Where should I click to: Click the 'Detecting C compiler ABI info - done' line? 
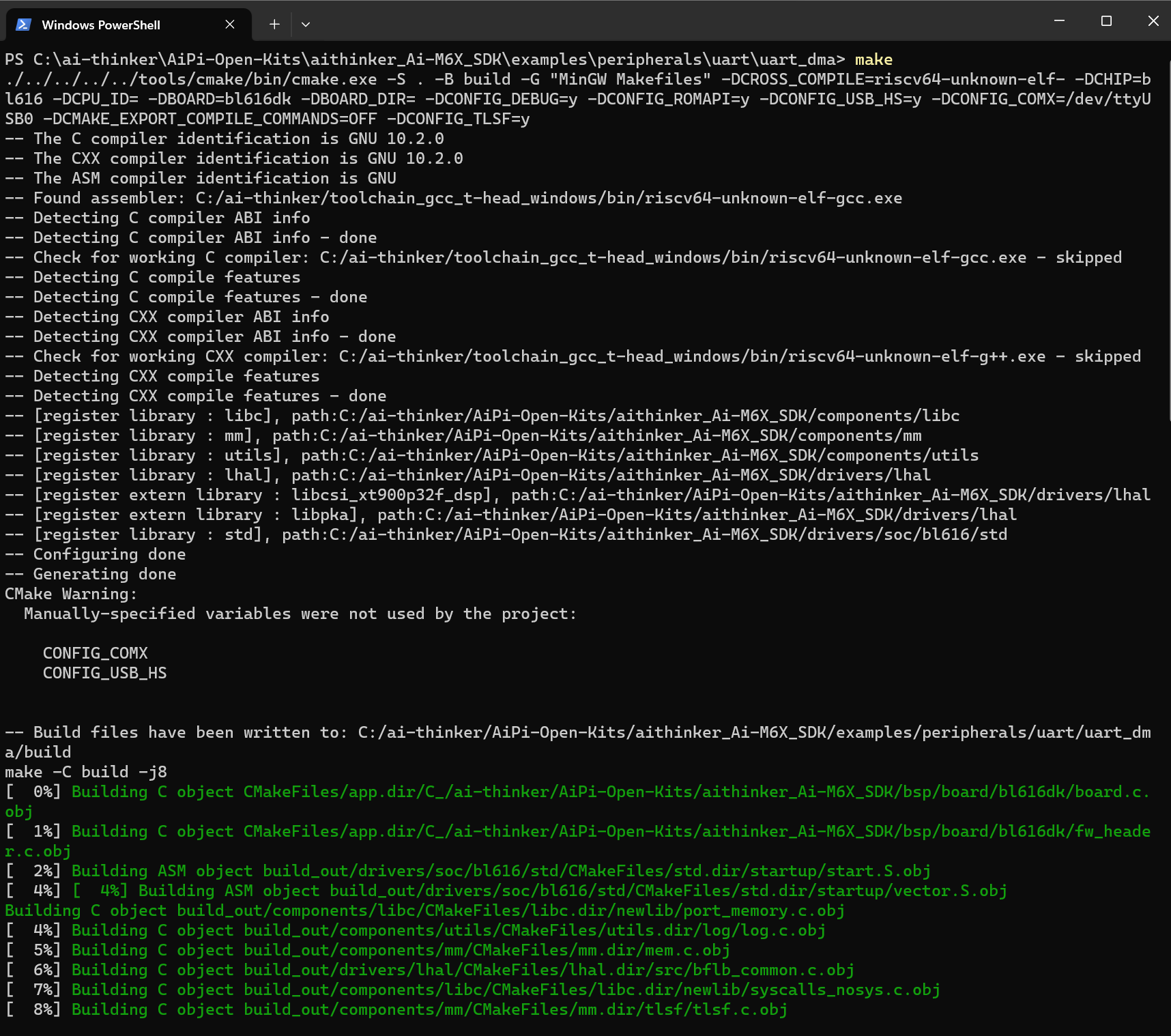tap(191, 238)
